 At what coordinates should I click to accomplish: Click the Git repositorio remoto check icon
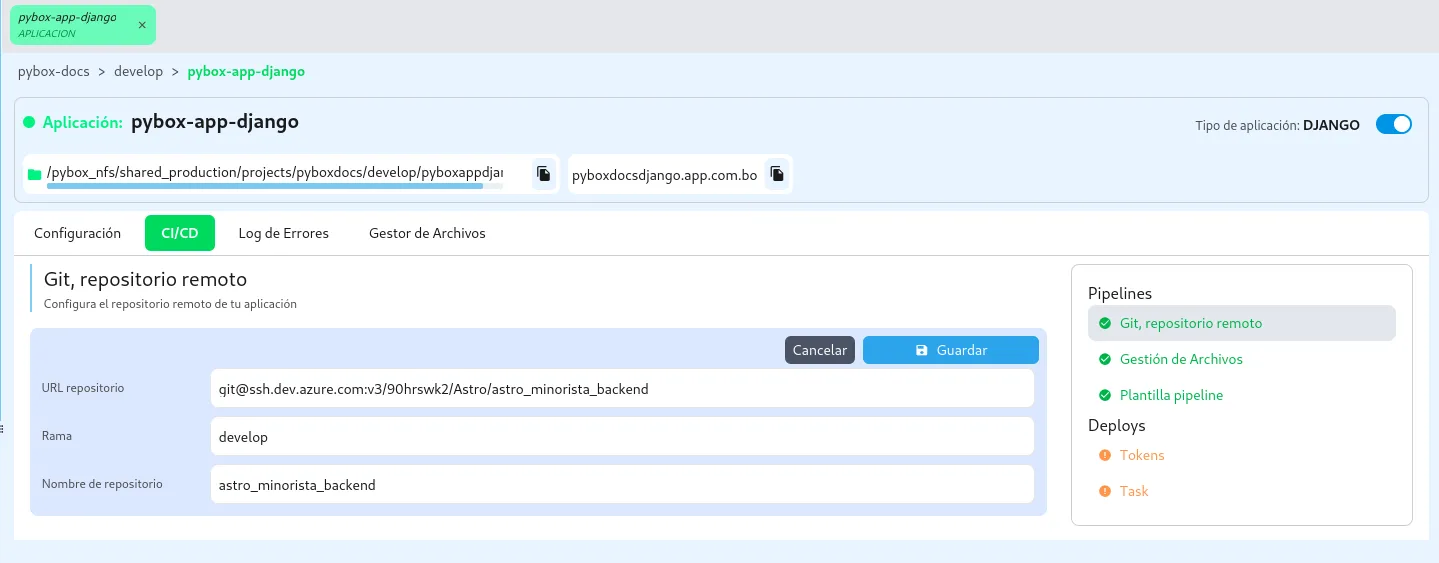[1105, 323]
